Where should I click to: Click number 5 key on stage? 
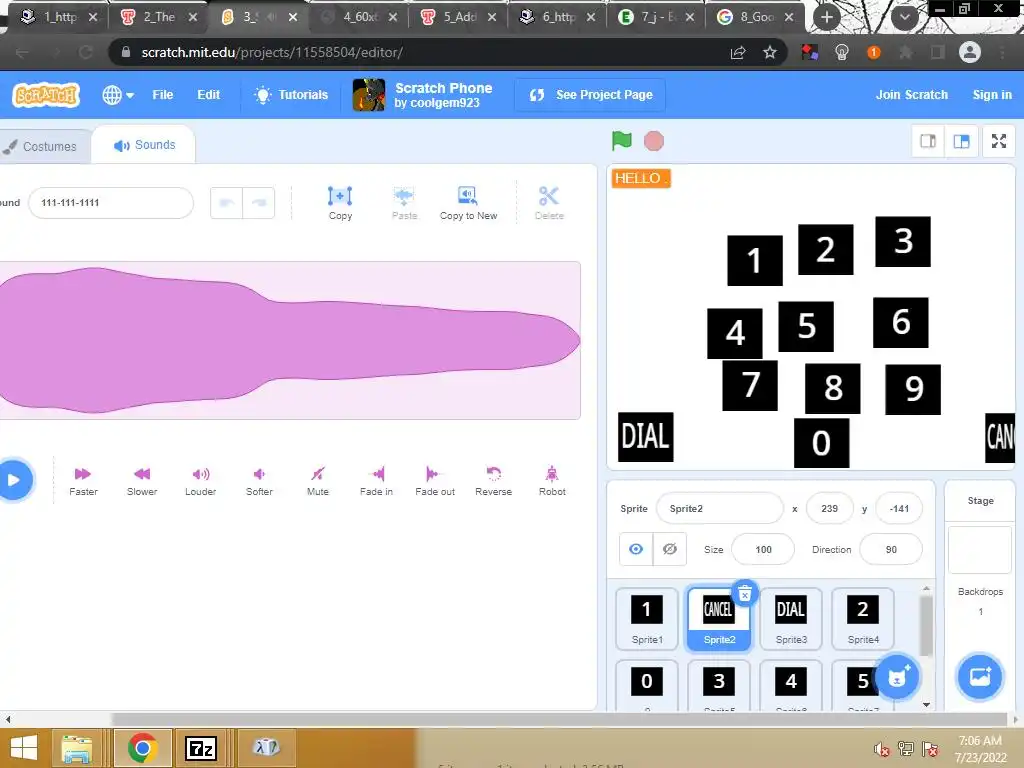click(806, 326)
